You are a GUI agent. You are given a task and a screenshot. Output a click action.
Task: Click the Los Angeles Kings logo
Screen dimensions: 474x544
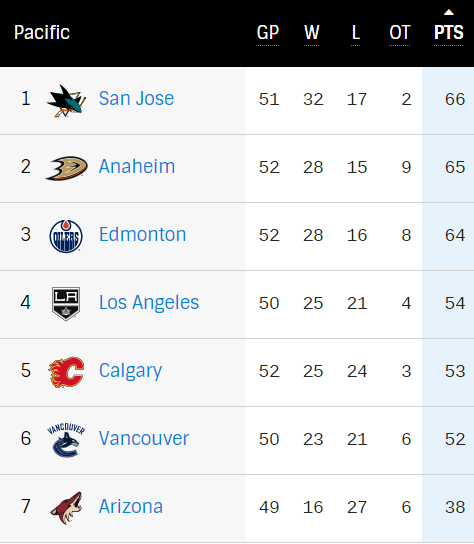[x=66, y=304]
